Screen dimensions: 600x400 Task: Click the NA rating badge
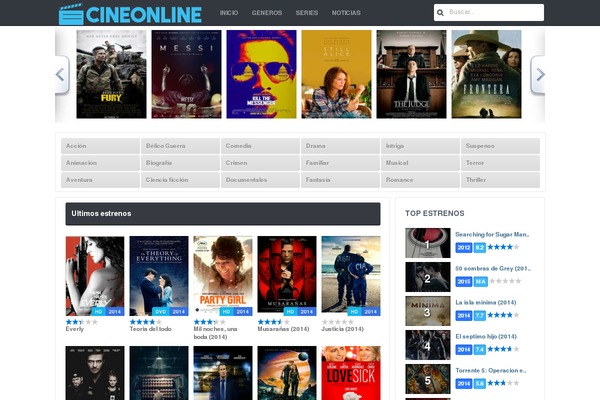click(481, 282)
